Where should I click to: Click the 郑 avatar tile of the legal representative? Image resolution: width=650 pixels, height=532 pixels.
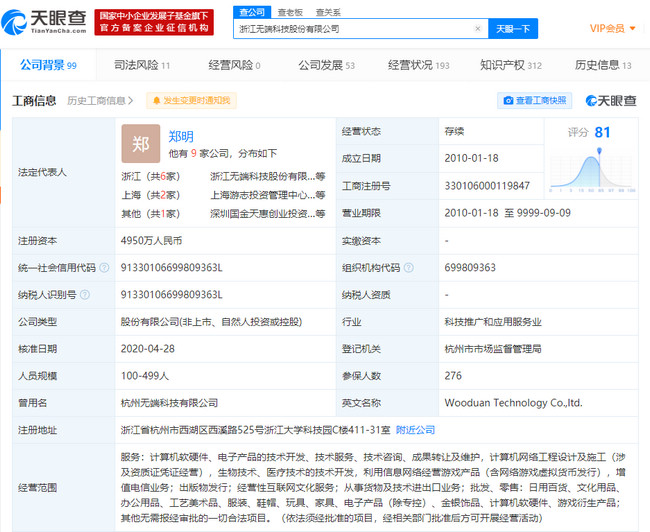[x=141, y=143]
